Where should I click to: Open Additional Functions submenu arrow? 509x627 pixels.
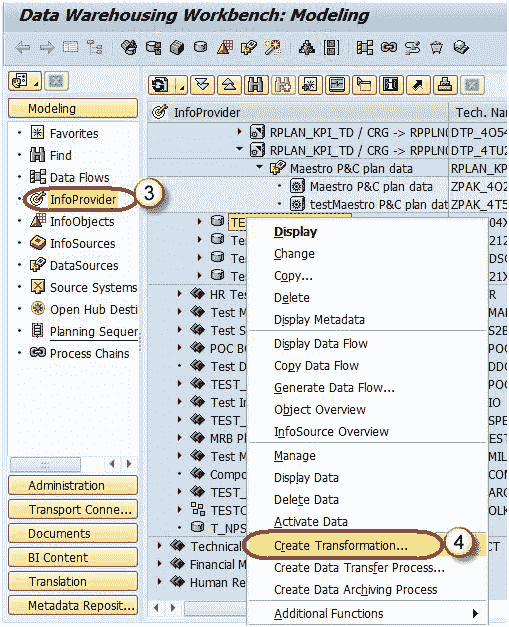pyautogui.click(x=475, y=613)
